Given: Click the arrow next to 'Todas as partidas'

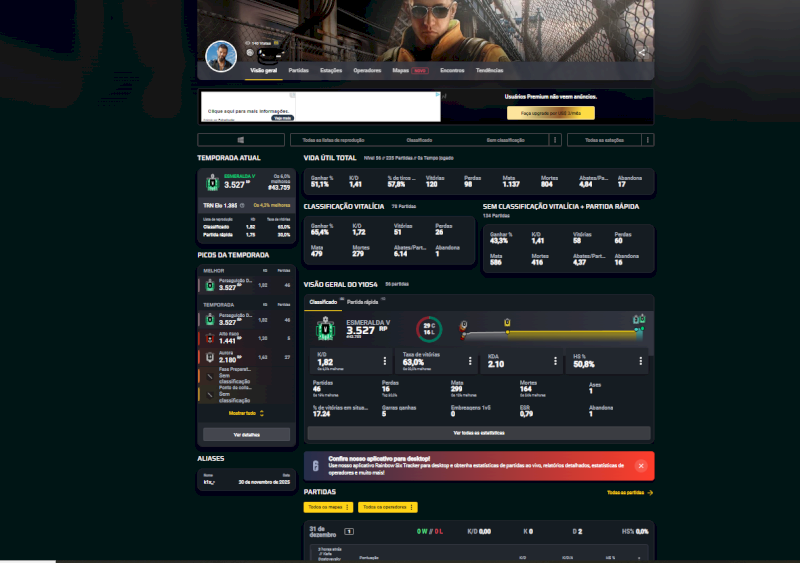Looking at the screenshot, I should pos(650,493).
